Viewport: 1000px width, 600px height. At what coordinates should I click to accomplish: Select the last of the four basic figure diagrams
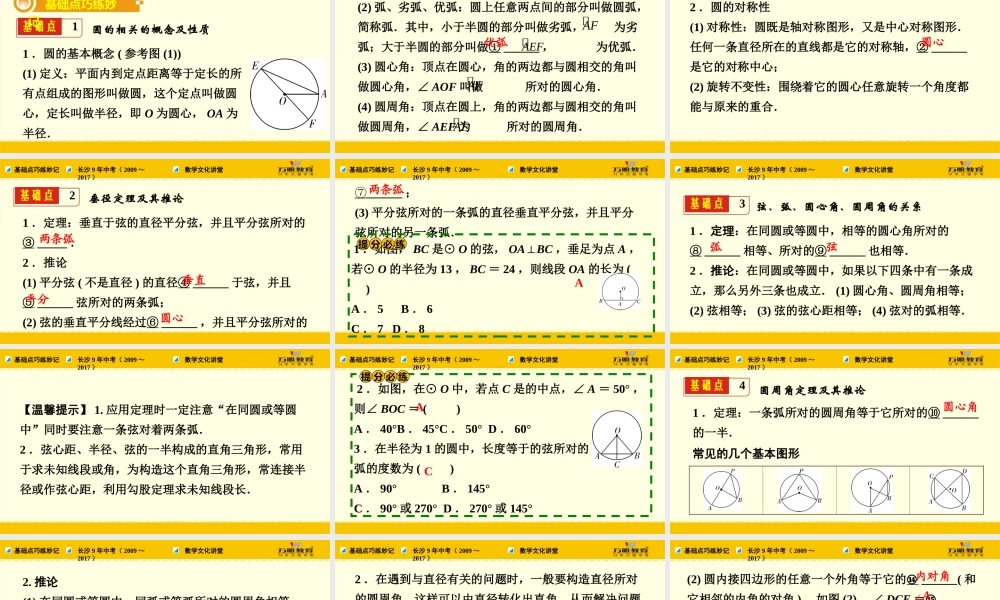point(943,489)
